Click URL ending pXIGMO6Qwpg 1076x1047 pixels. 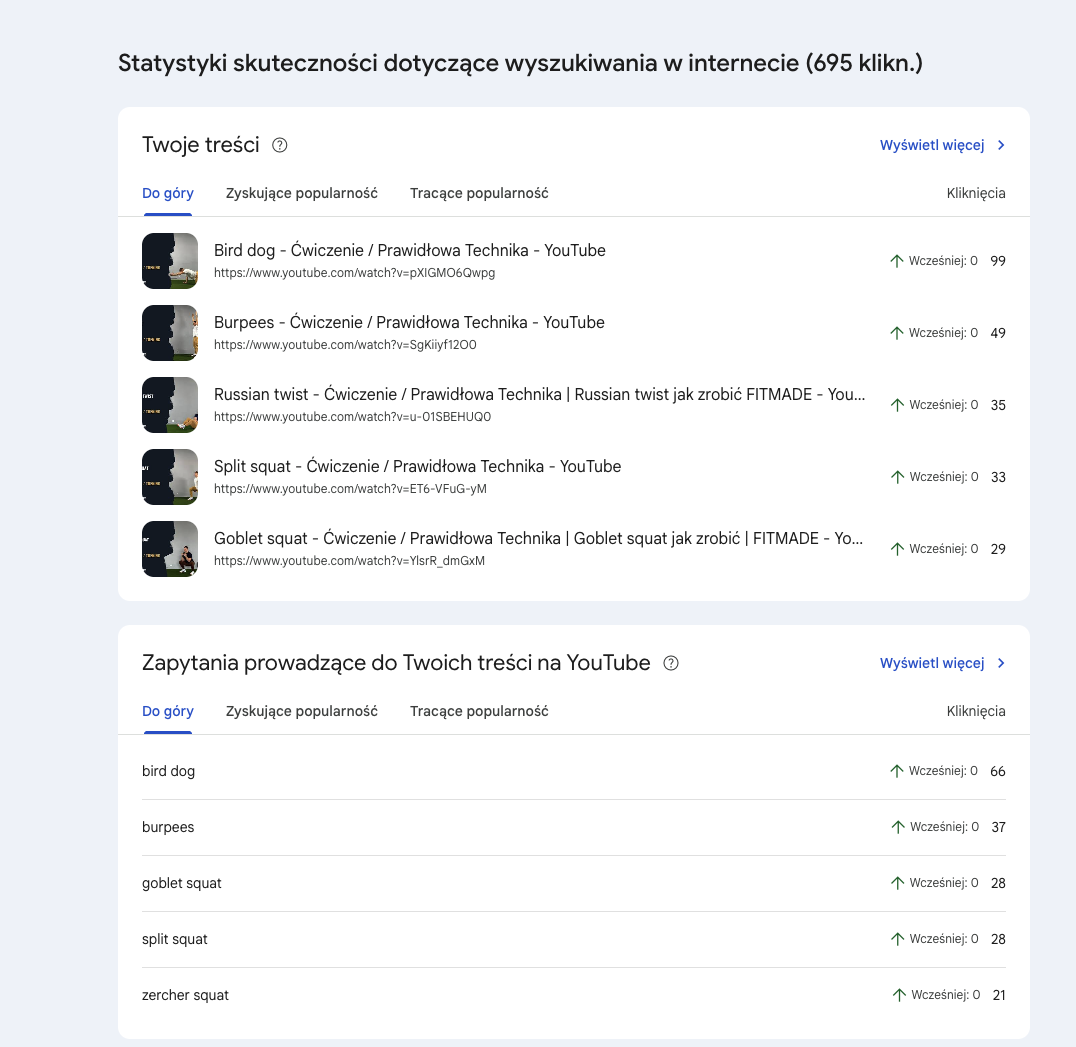(354, 273)
